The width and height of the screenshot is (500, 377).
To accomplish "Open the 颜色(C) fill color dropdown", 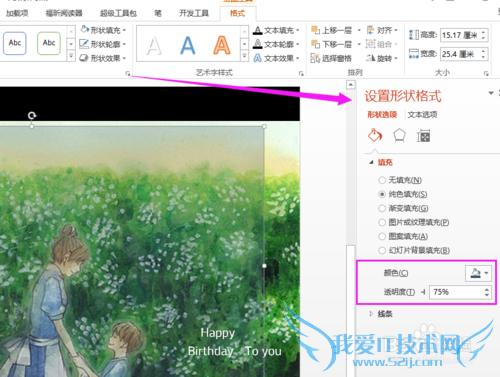I will tap(478, 273).
